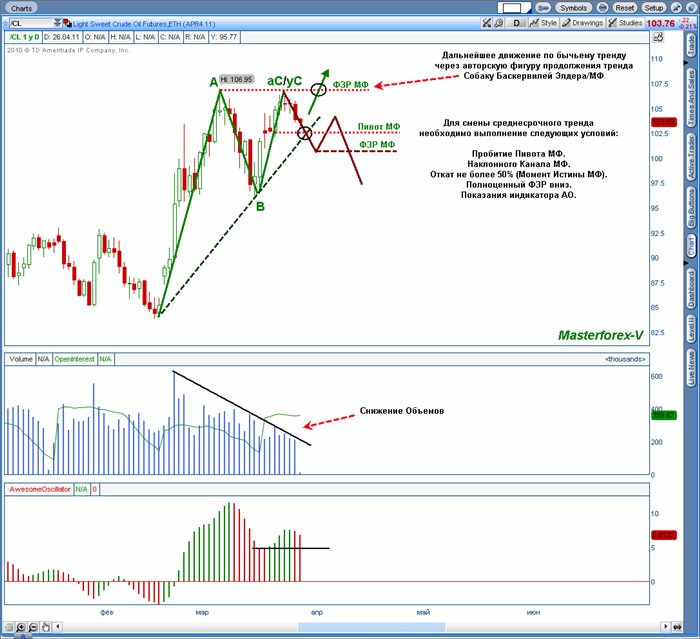Click the Y: 95.77 value cell
Viewport: 700px width, 639px height.
pos(224,37)
